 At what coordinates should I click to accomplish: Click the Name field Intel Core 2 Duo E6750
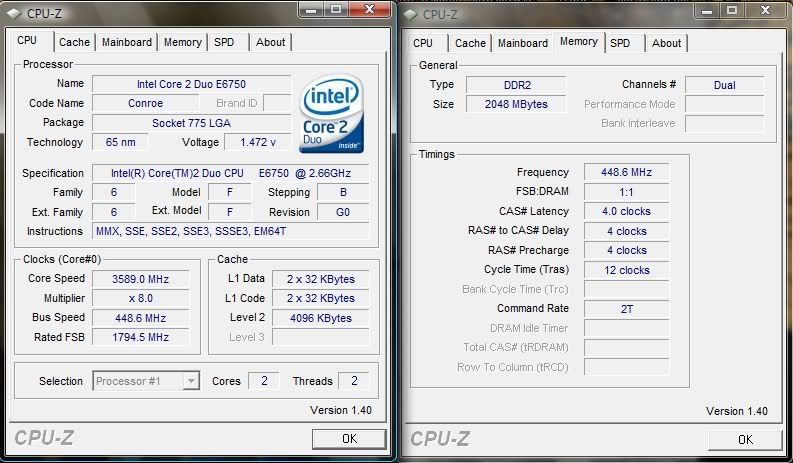pos(191,84)
